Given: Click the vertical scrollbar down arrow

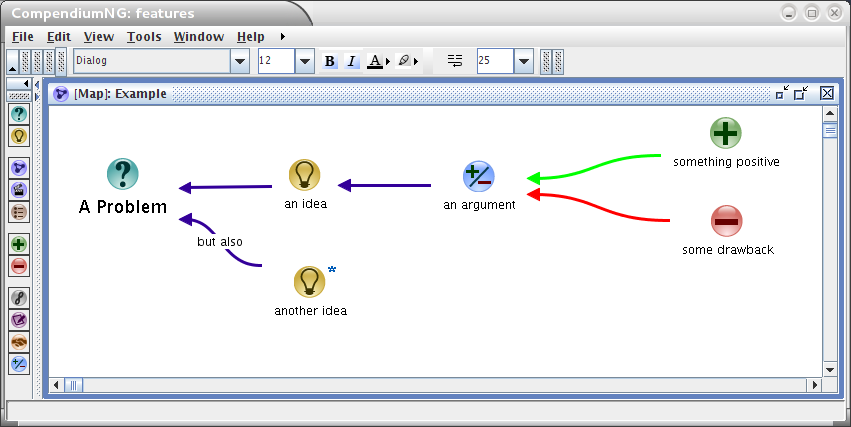Looking at the screenshot, I should pyautogui.click(x=830, y=370).
